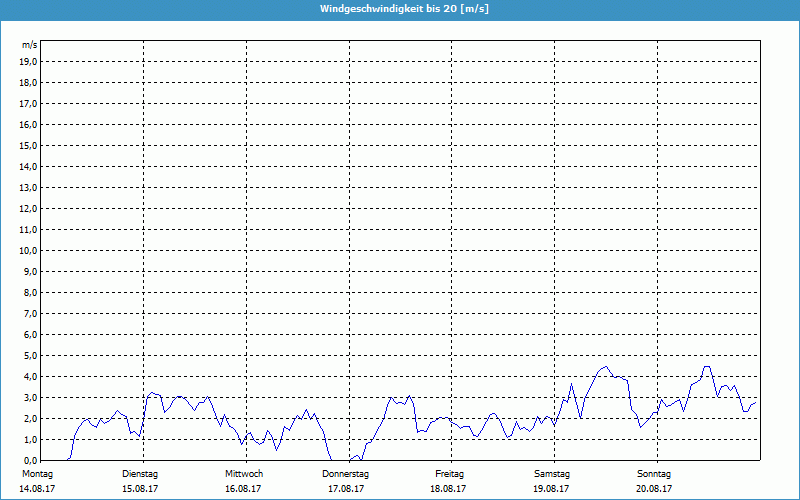Select the 'Dienstag' day label
The image size is (800, 500).
click(x=140, y=473)
